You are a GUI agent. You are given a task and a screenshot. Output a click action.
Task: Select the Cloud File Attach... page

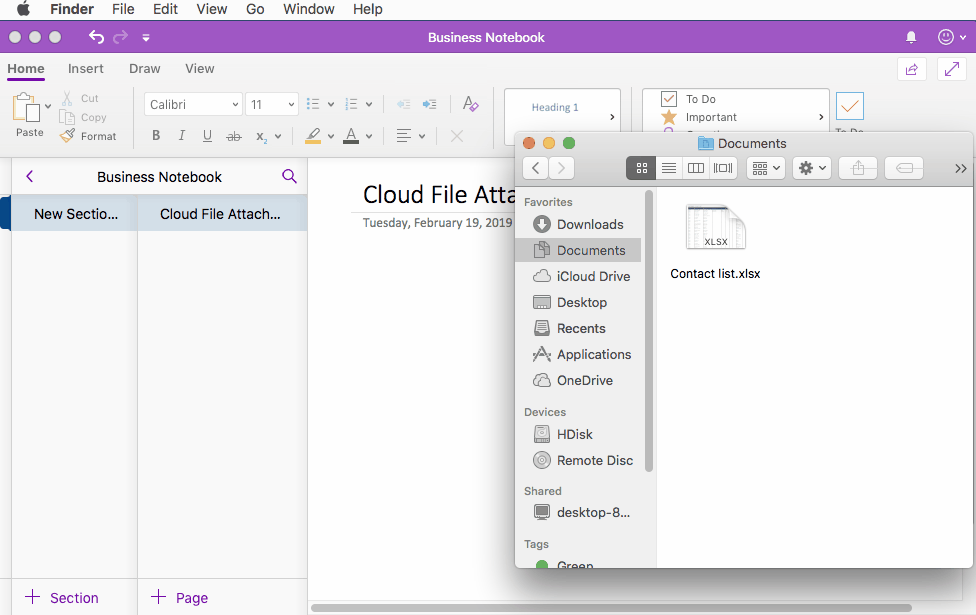222,214
